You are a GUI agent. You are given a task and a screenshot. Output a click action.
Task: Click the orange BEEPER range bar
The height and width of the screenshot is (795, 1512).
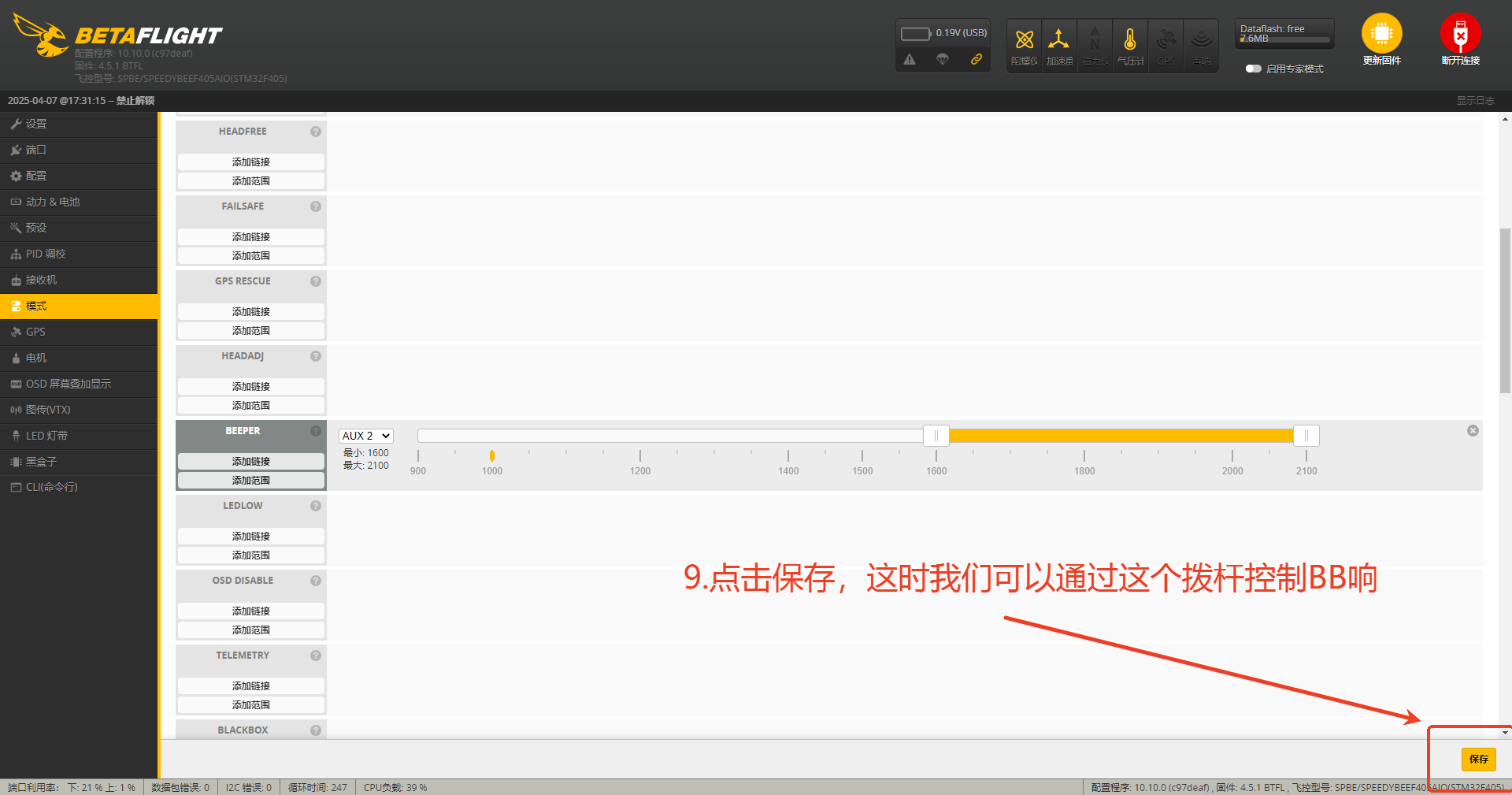(1121, 436)
